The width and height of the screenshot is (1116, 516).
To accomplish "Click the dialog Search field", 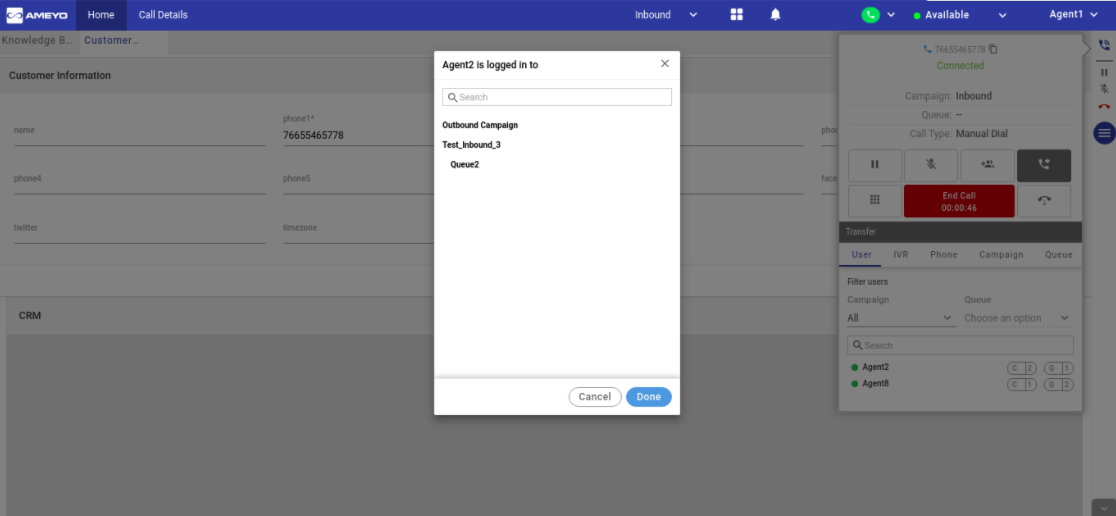I will point(557,97).
